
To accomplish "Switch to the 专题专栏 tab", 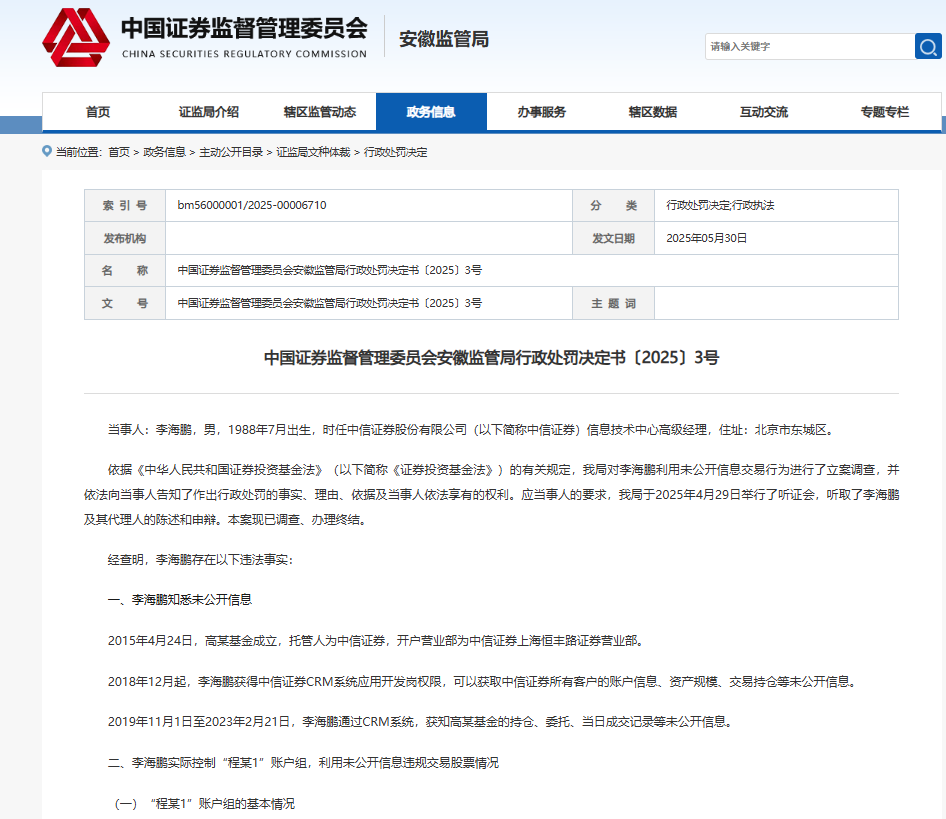I will tap(885, 112).
